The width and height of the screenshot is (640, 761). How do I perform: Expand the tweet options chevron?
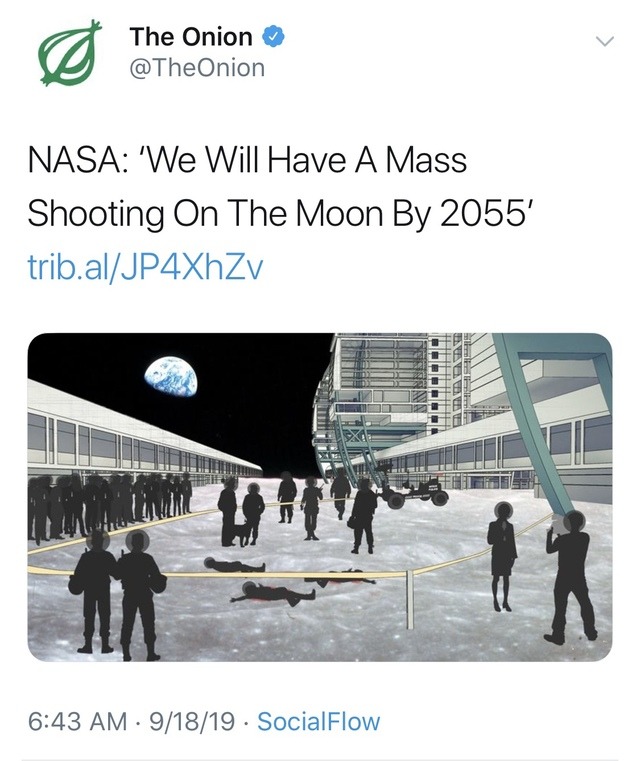click(605, 41)
